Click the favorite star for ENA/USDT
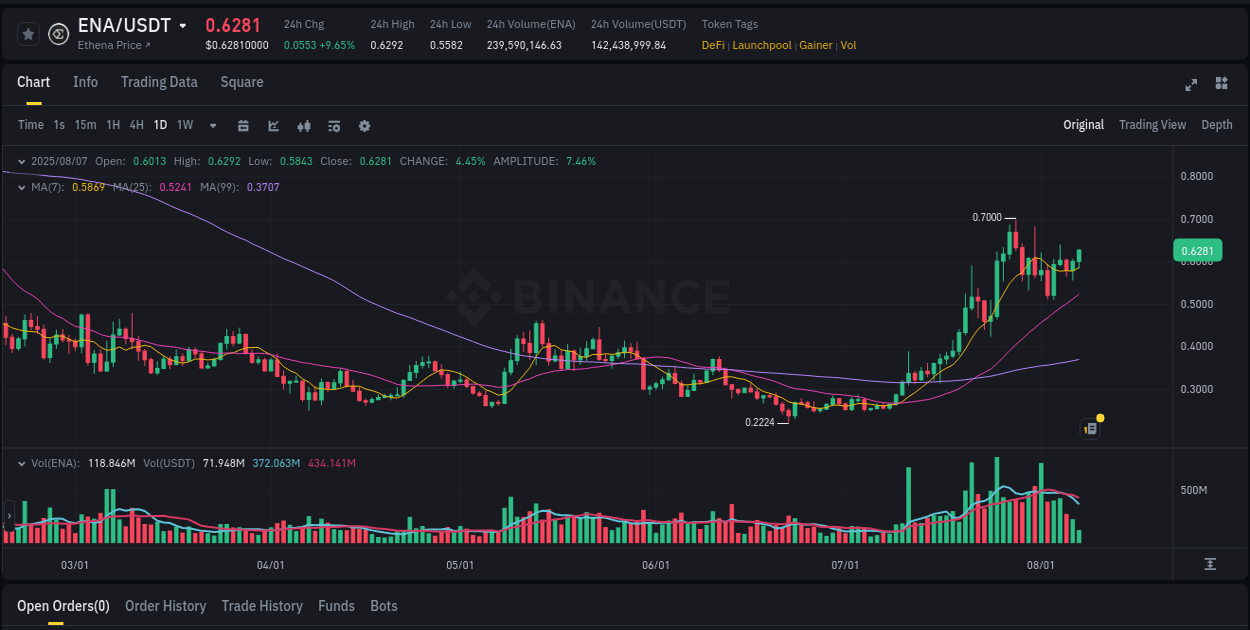This screenshot has height=630, width=1250. tap(27, 33)
